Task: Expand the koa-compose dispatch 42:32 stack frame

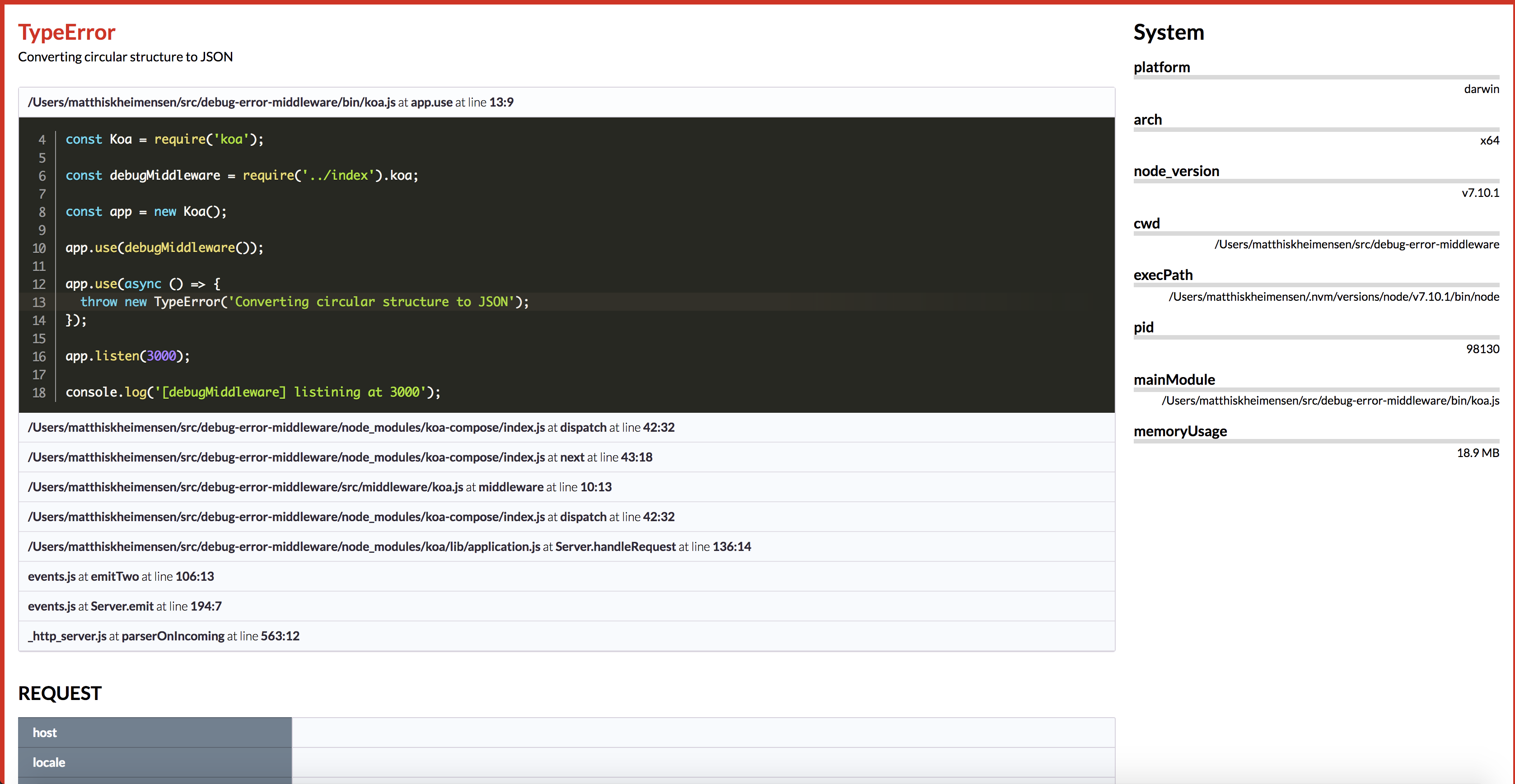Action: [351, 428]
